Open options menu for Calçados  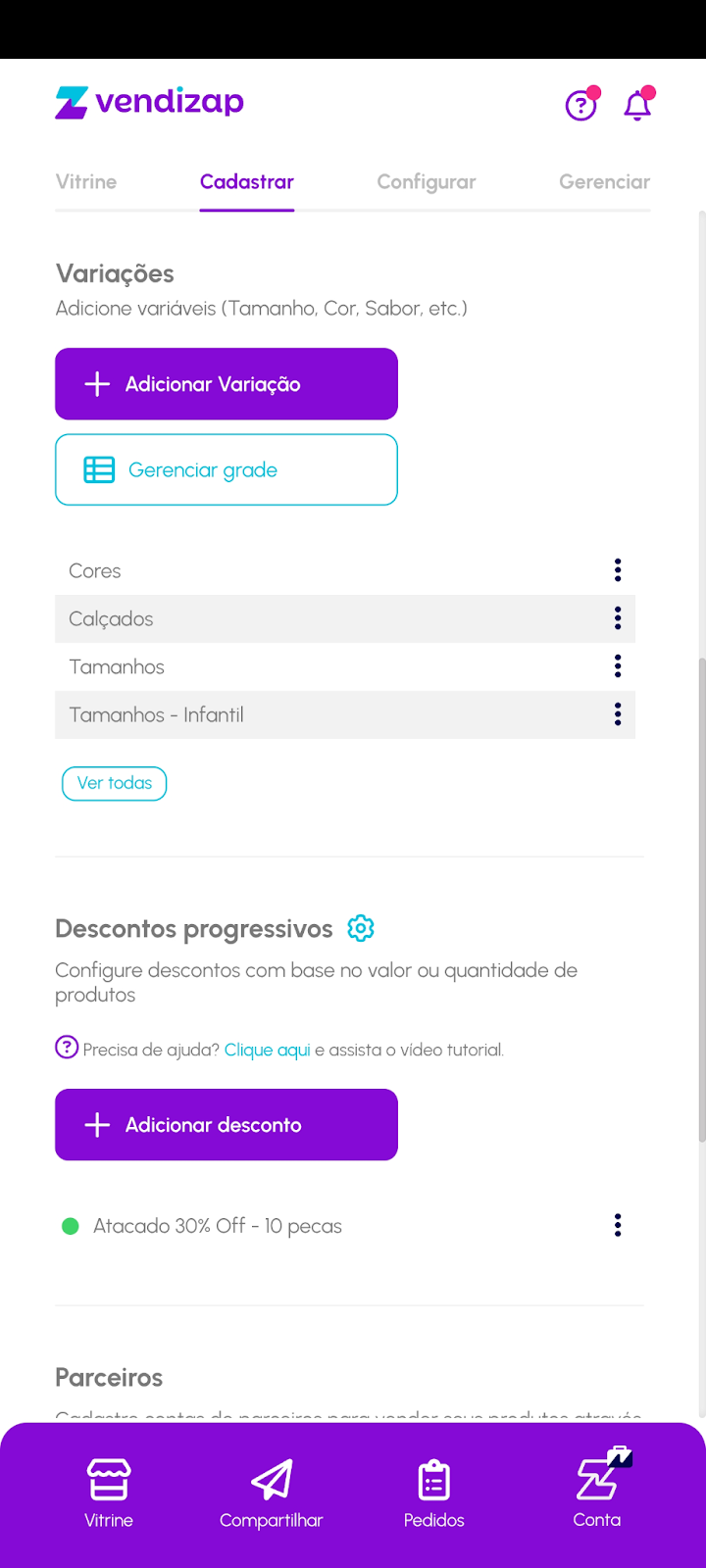(x=618, y=618)
